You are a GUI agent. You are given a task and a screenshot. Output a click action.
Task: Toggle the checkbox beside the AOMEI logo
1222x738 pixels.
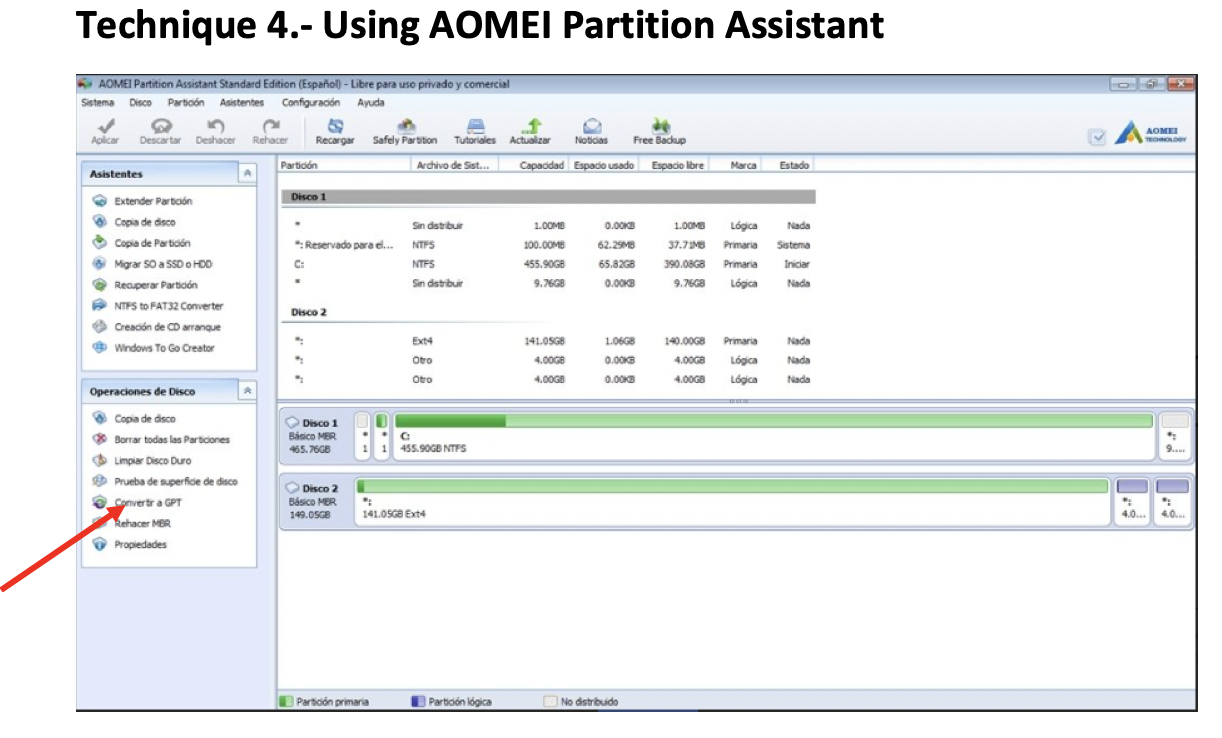[1098, 136]
